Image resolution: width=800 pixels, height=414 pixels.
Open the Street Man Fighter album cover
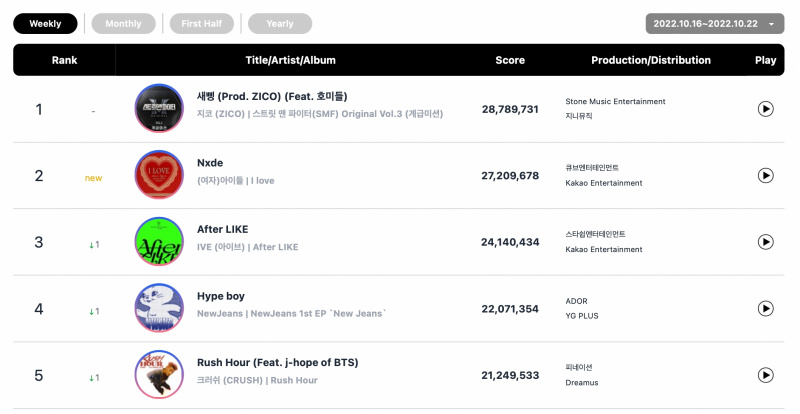click(159, 108)
